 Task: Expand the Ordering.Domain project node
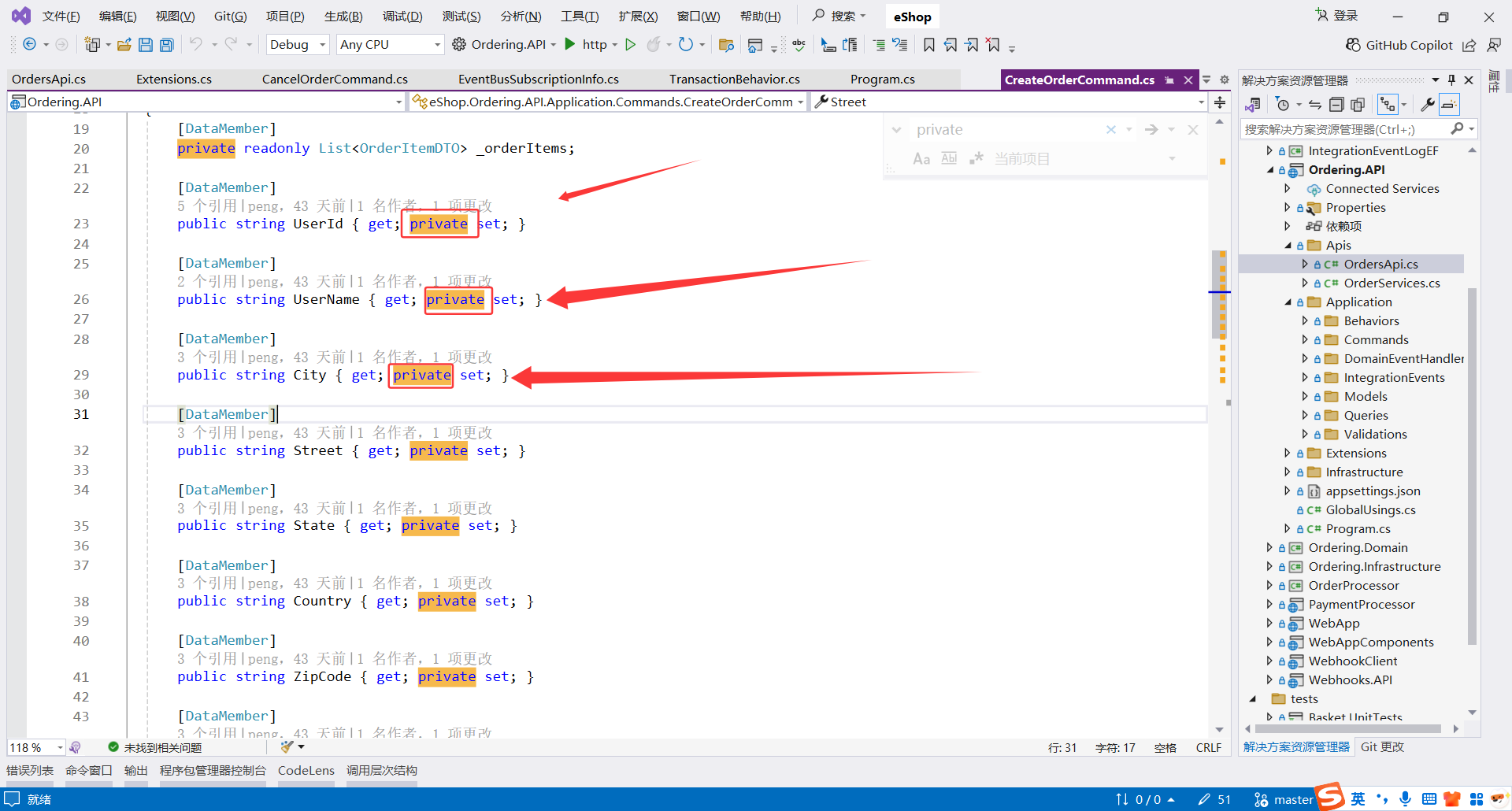click(1269, 547)
